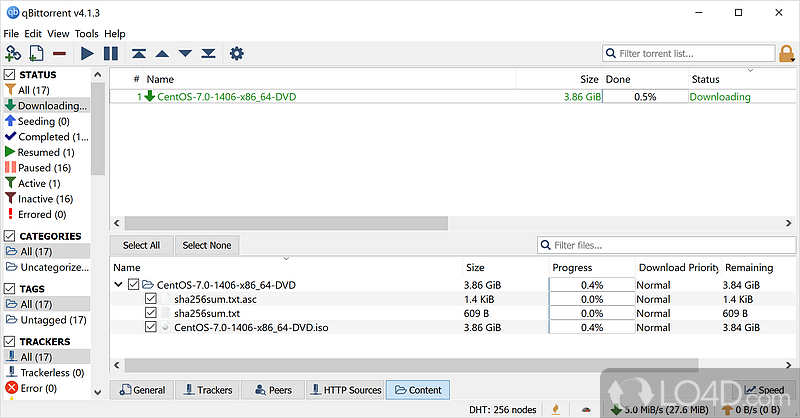
Task: Open the Speed graph tab
Action: point(764,390)
